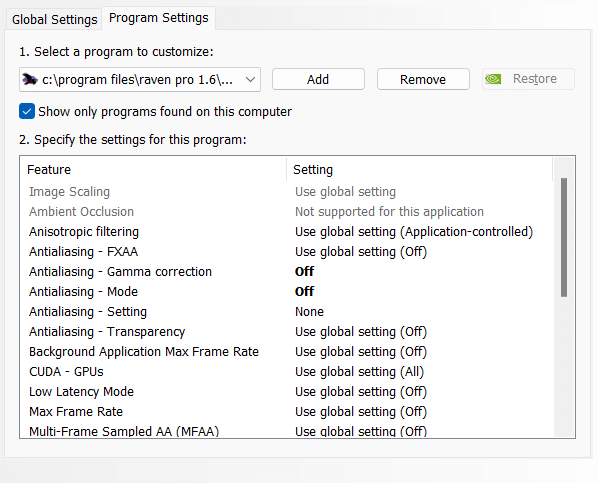Click the Remove button
Image resolution: width=598 pixels, height=483 pixels.
(423, 79)
